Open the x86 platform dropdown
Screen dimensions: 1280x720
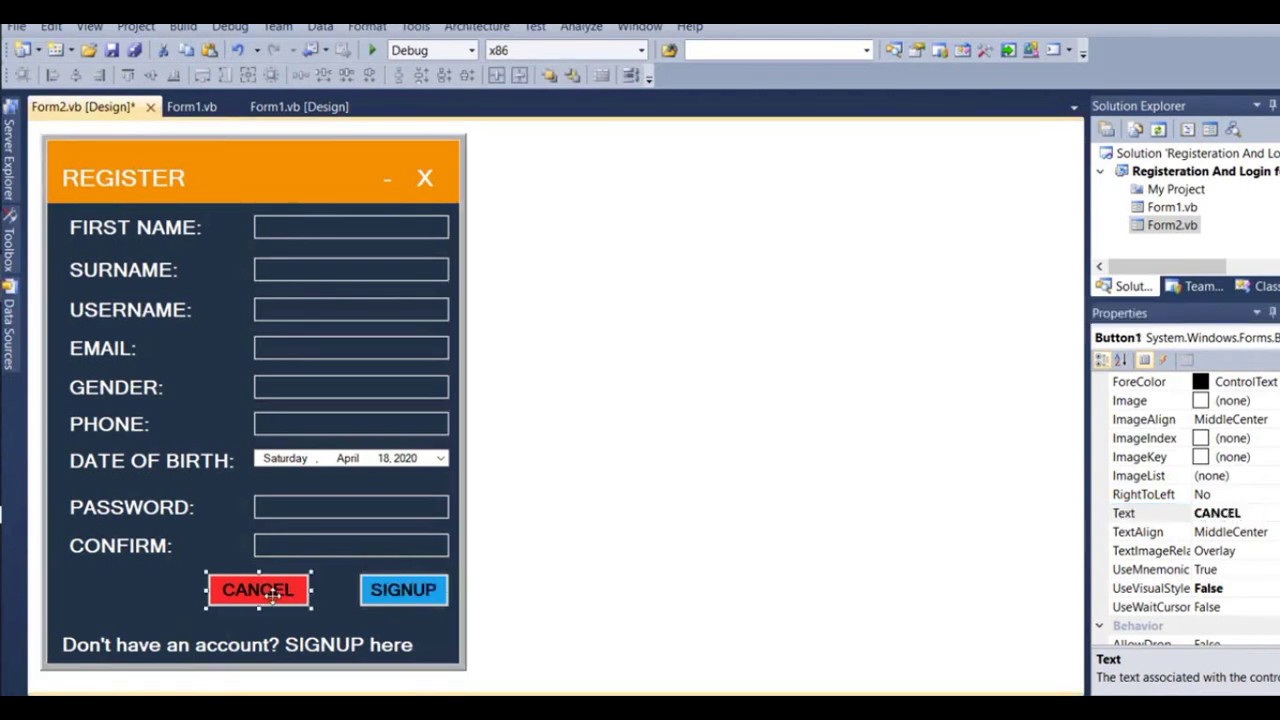[x=641, y=50]
